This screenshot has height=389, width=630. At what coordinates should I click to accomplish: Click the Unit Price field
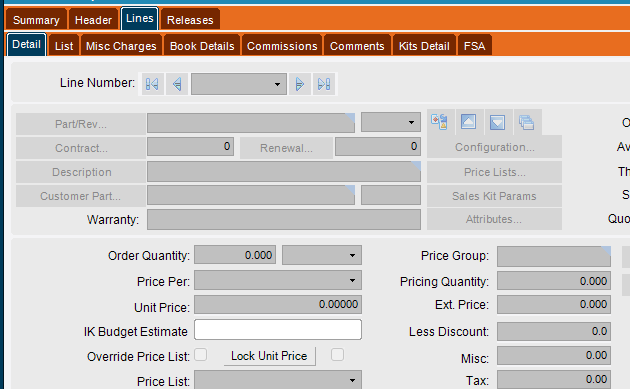[278, 304]
